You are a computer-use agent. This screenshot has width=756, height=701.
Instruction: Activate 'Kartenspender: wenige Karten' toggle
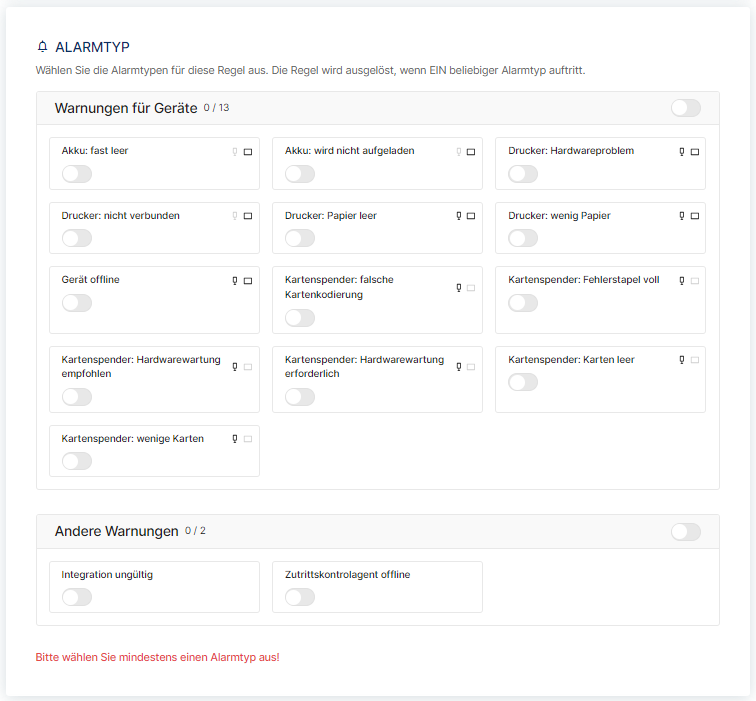click(x=77, y=461)
